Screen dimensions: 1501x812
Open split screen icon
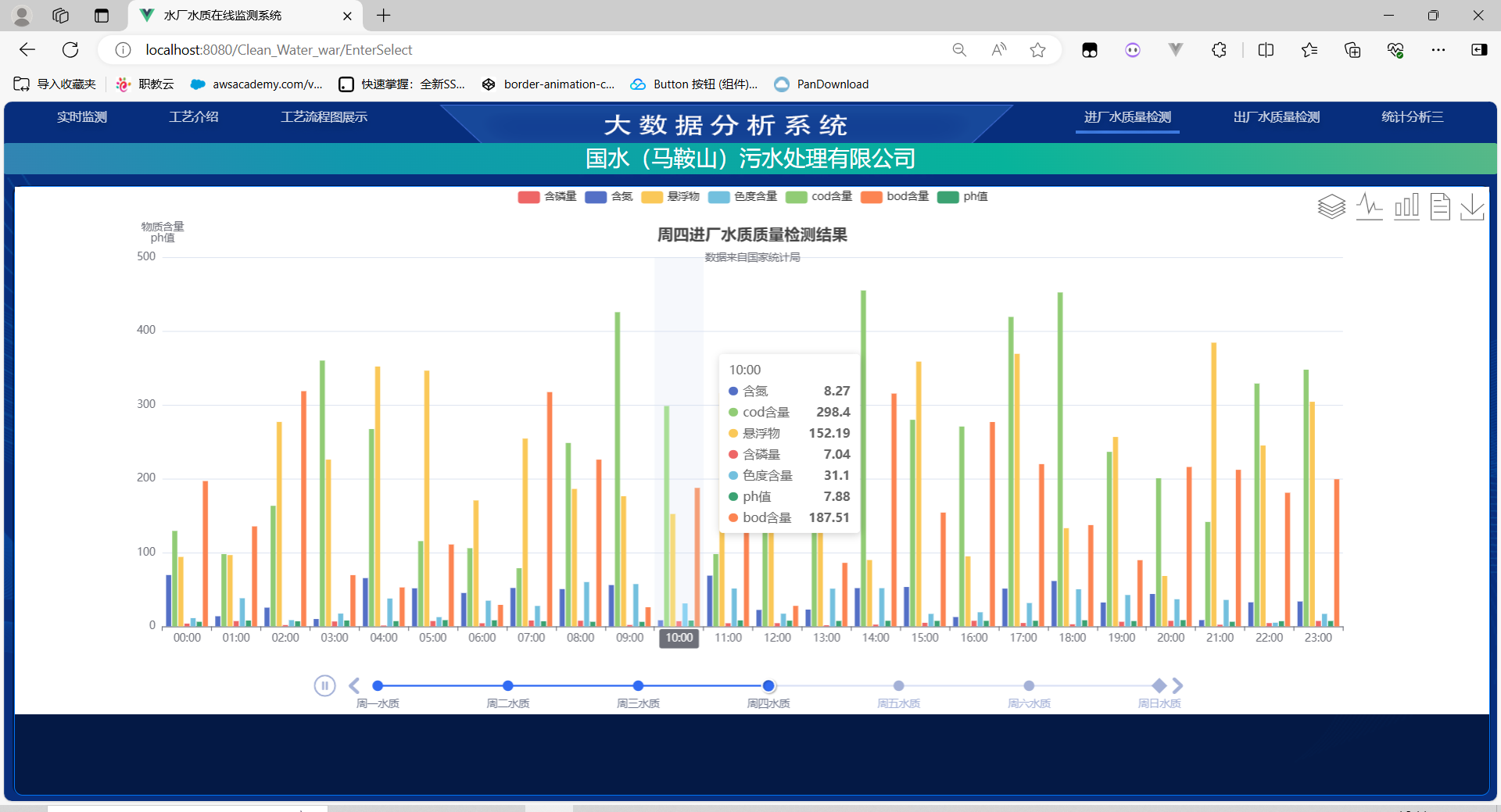(1266, 50)
